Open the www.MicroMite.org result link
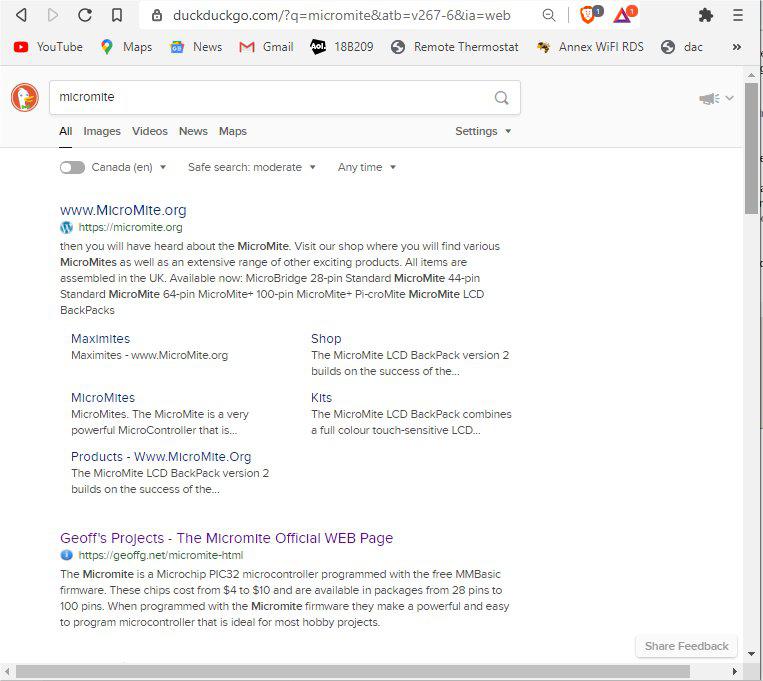This screenshot has height=681, width=763. tap(123, 210)
